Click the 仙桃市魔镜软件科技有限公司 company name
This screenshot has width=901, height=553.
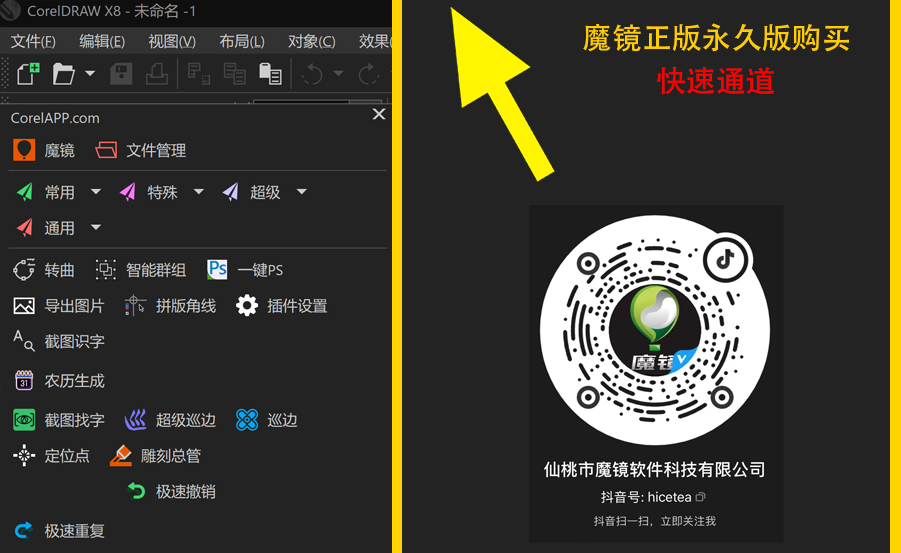click(654, 470)
